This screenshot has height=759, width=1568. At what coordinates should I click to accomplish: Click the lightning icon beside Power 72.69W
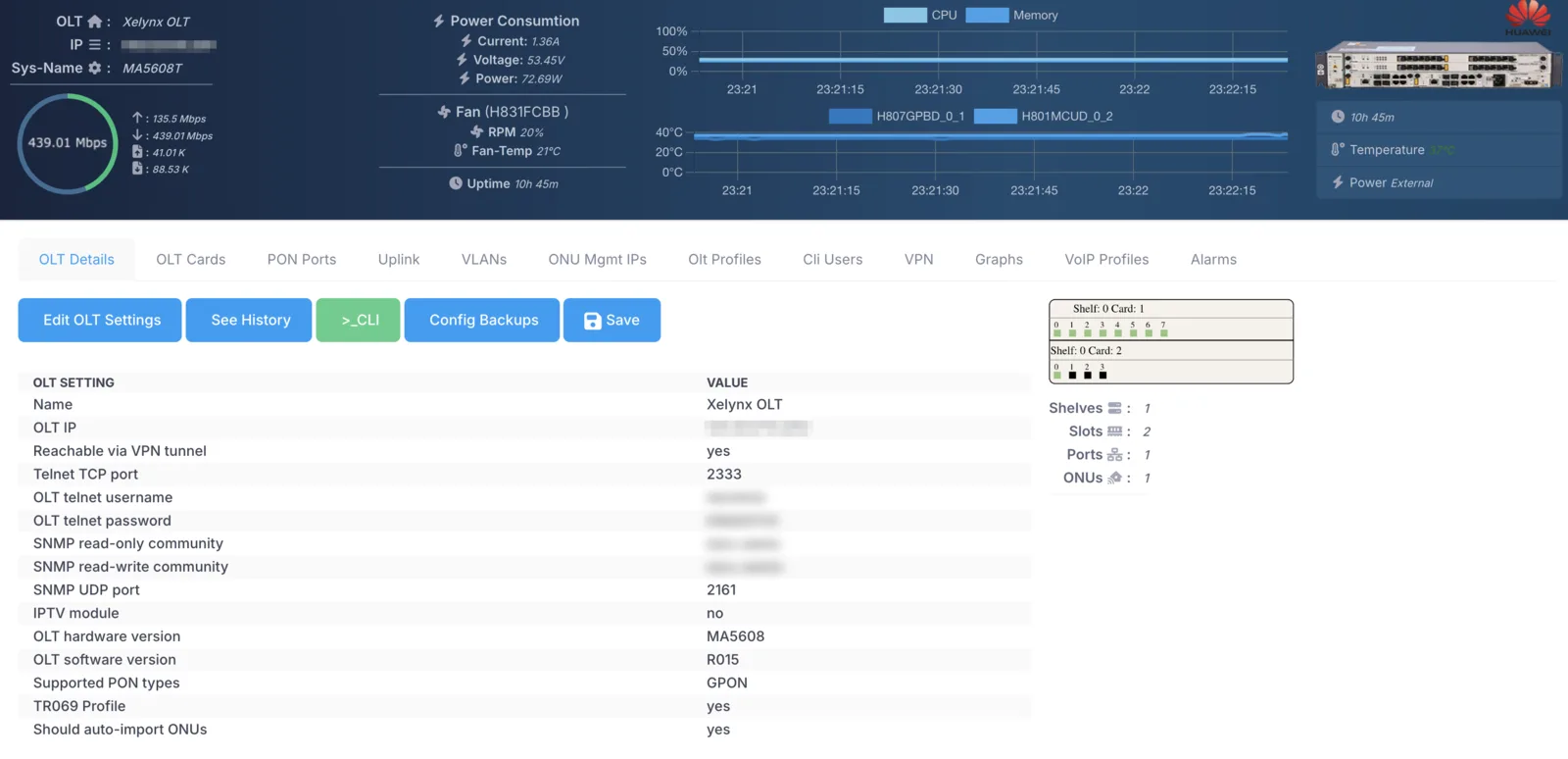[x=465, y=78]
